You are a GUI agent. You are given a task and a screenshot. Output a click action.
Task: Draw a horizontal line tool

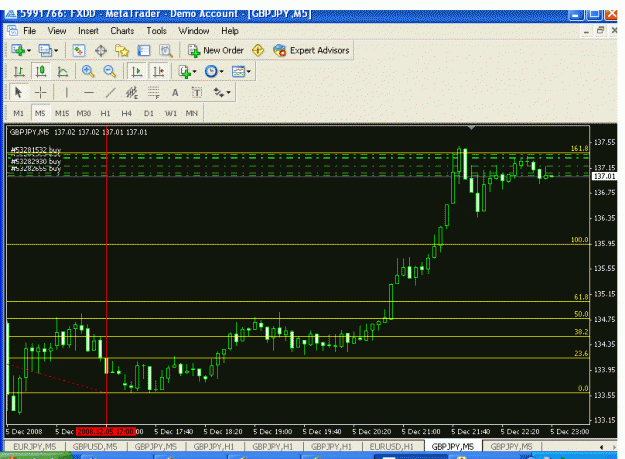88,92
